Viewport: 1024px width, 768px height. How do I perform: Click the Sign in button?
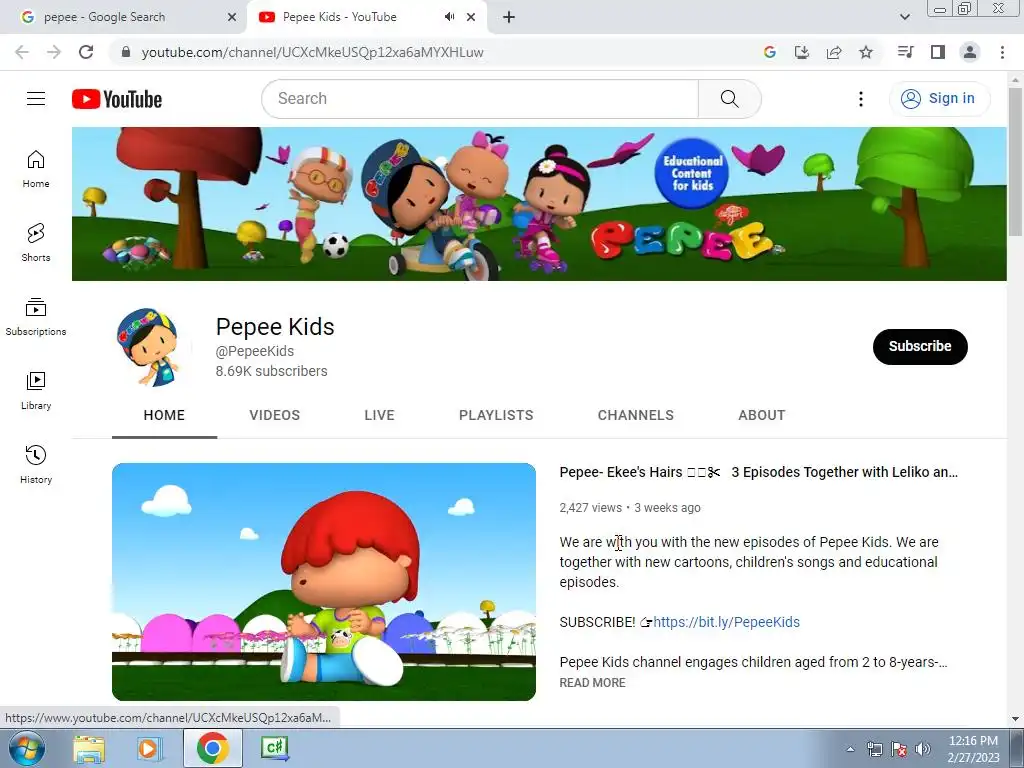(940, 99)
